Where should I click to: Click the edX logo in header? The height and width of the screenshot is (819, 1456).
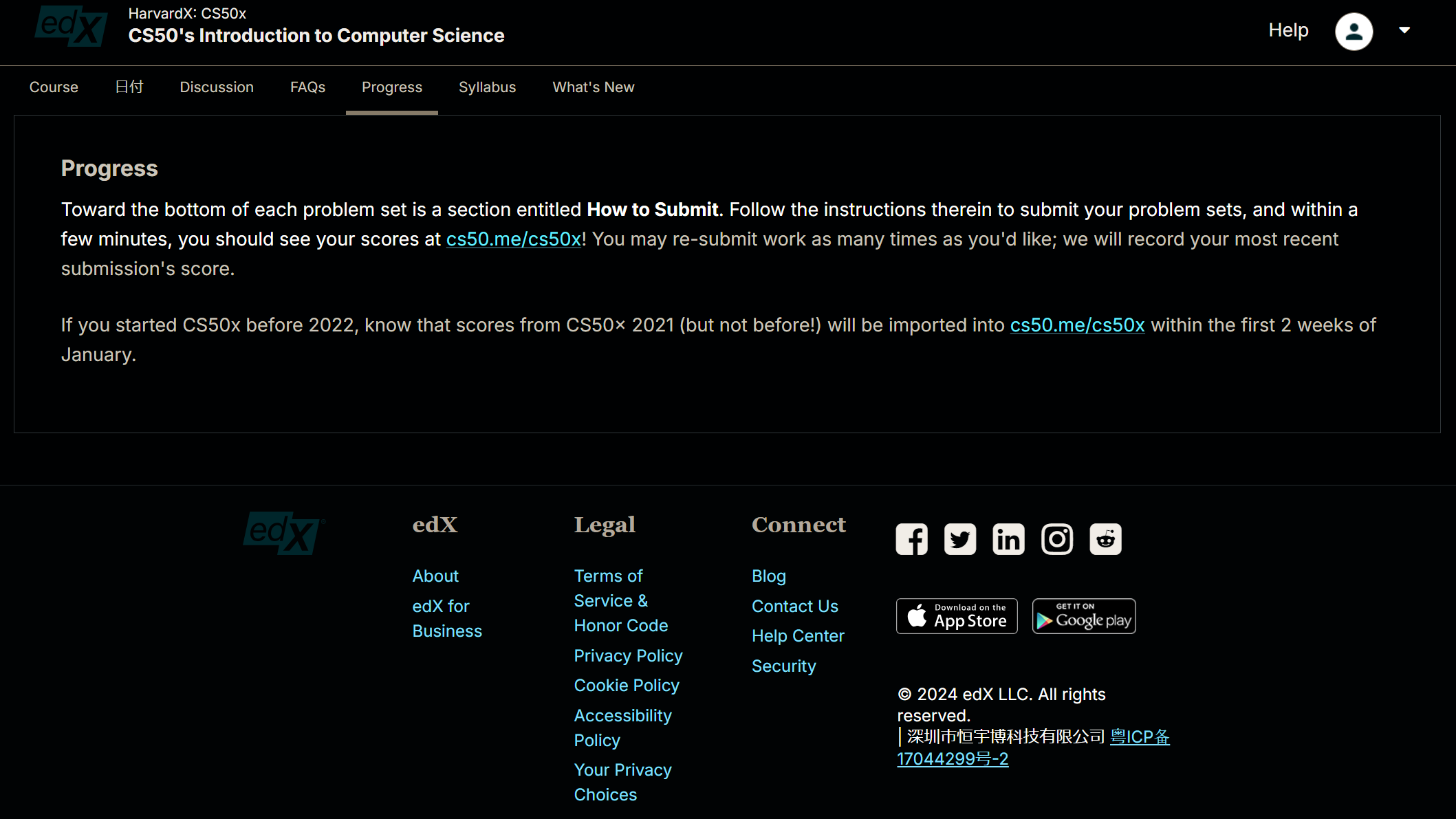click(x=72, y=27)
